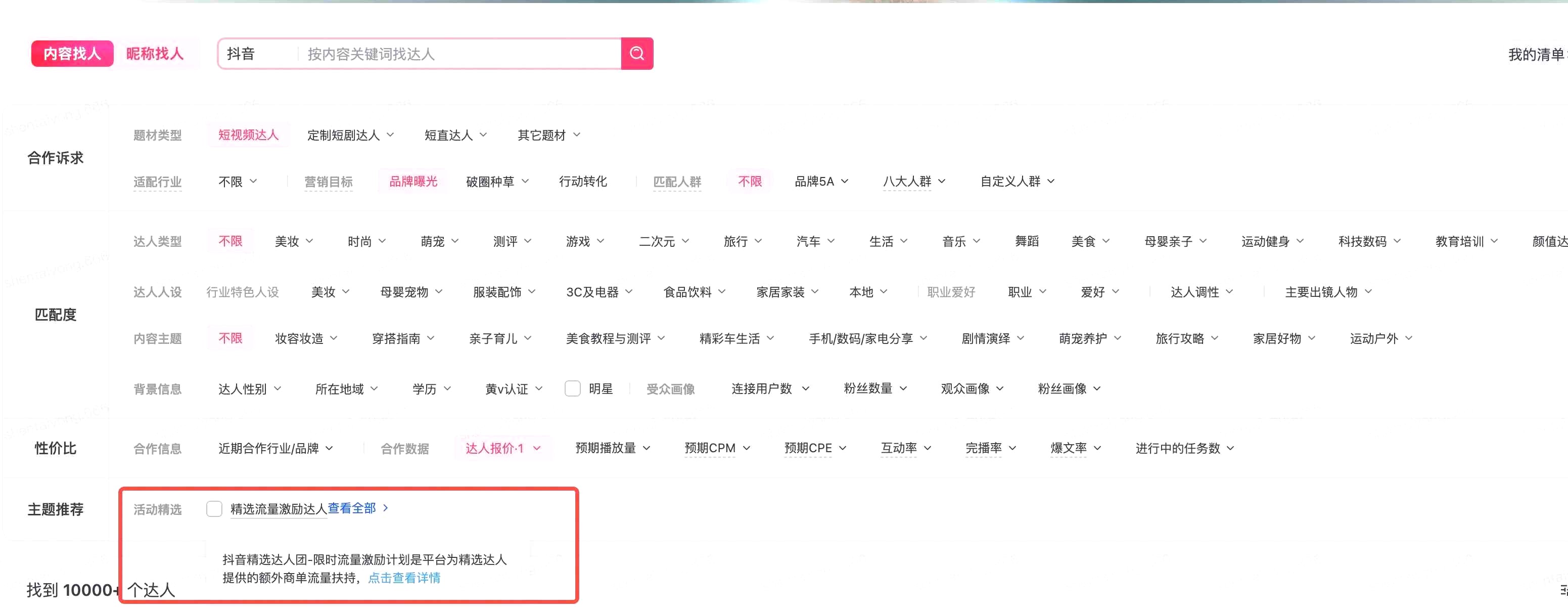The width and height of the screenshot is (1568, 611).
Task: Click the keyword search input field
Action: (x=456, y=54)
